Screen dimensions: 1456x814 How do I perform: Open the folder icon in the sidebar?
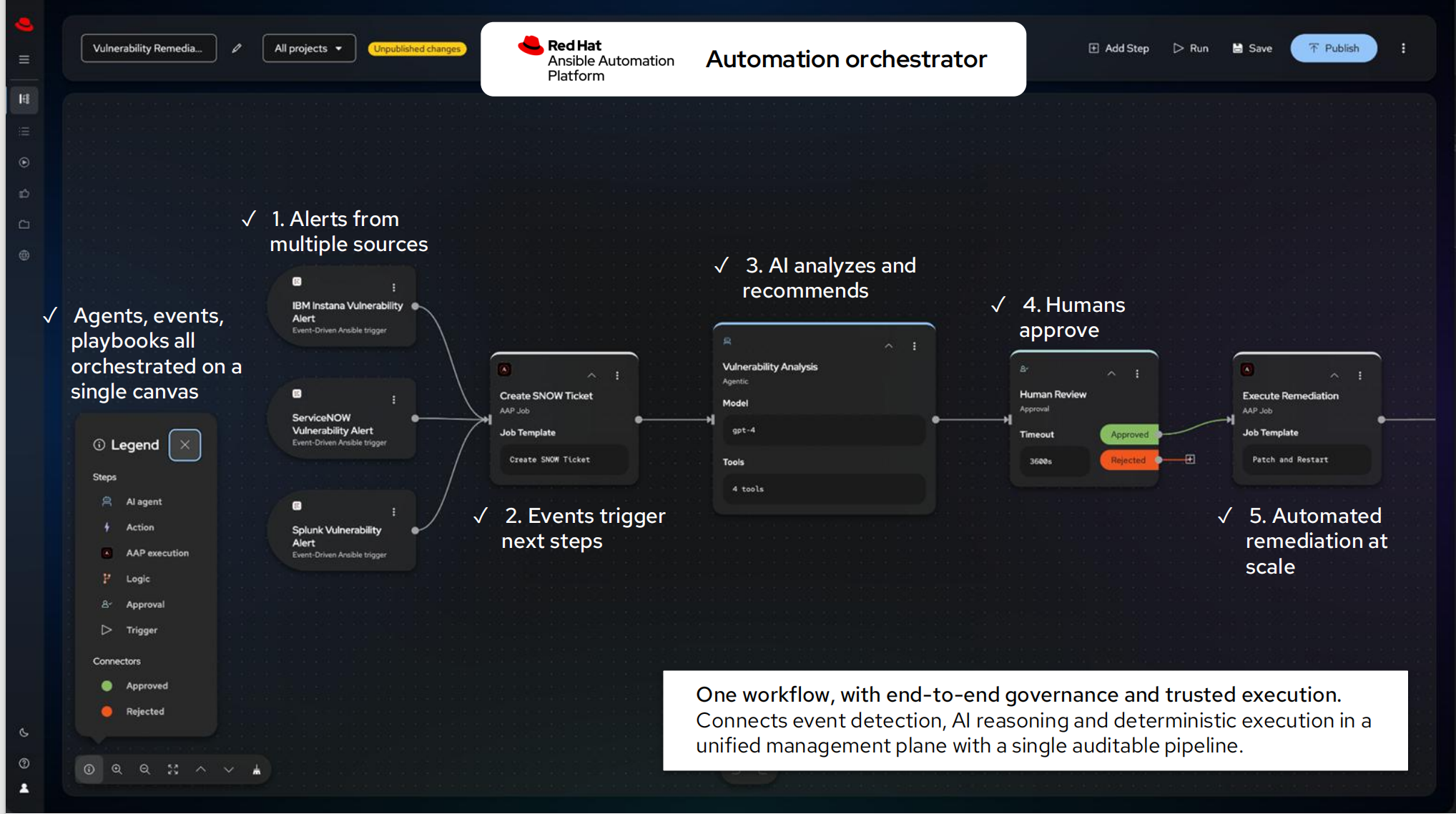[x=24, y=225]
